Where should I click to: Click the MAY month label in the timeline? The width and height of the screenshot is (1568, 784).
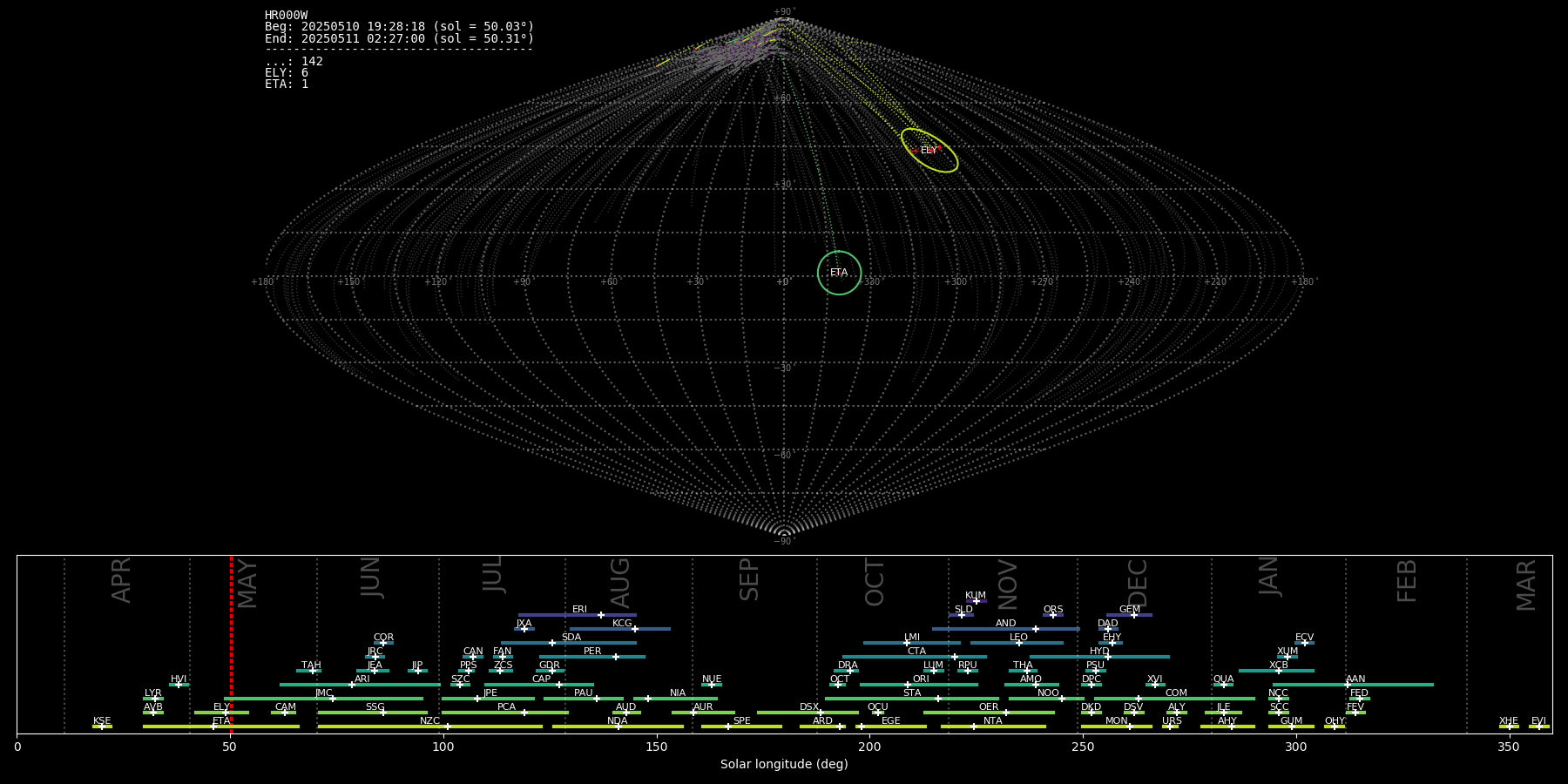(x=248, y=584)
